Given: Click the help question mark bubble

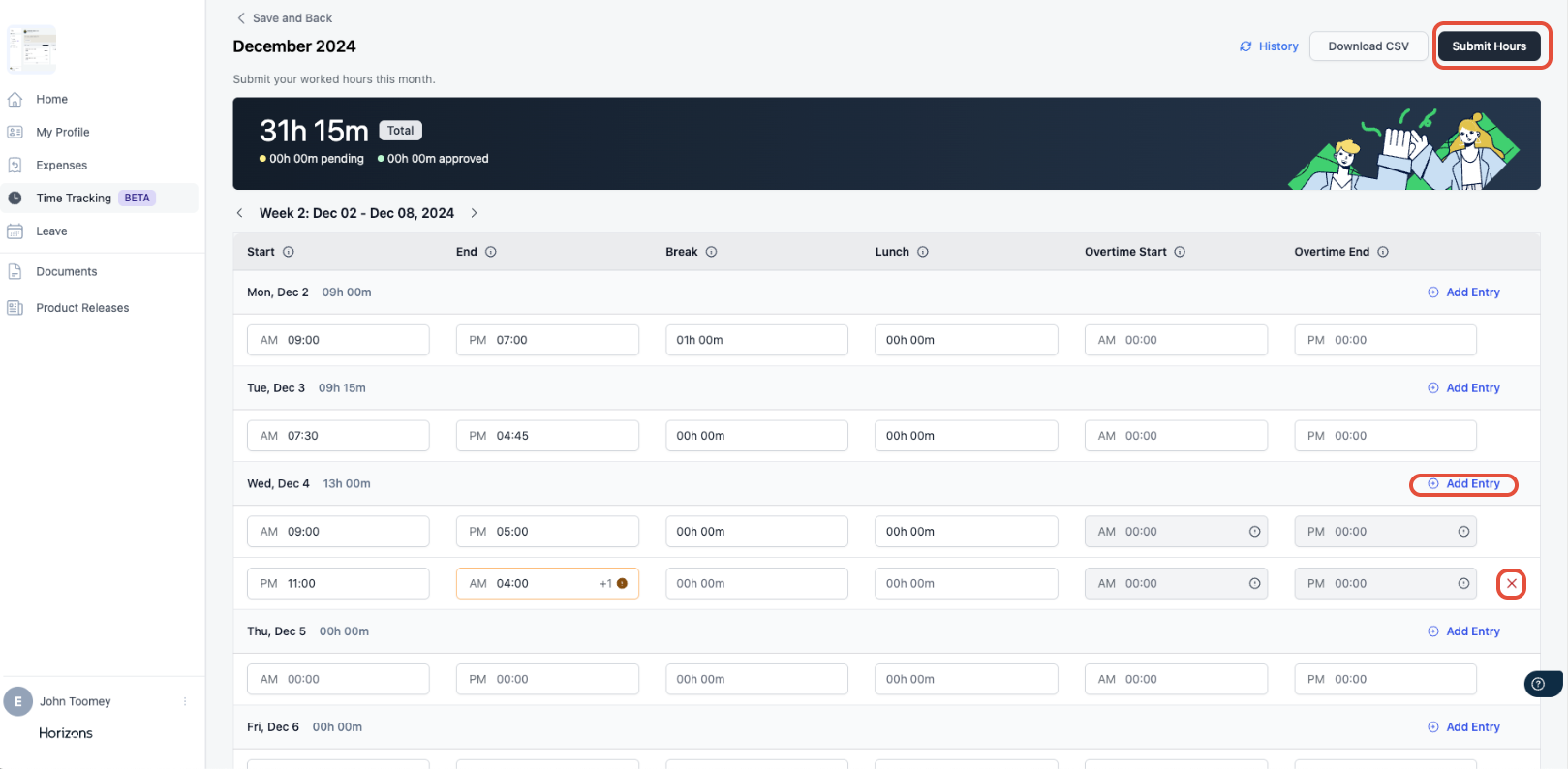Looking at the screenshot, I should (1539, 684).
